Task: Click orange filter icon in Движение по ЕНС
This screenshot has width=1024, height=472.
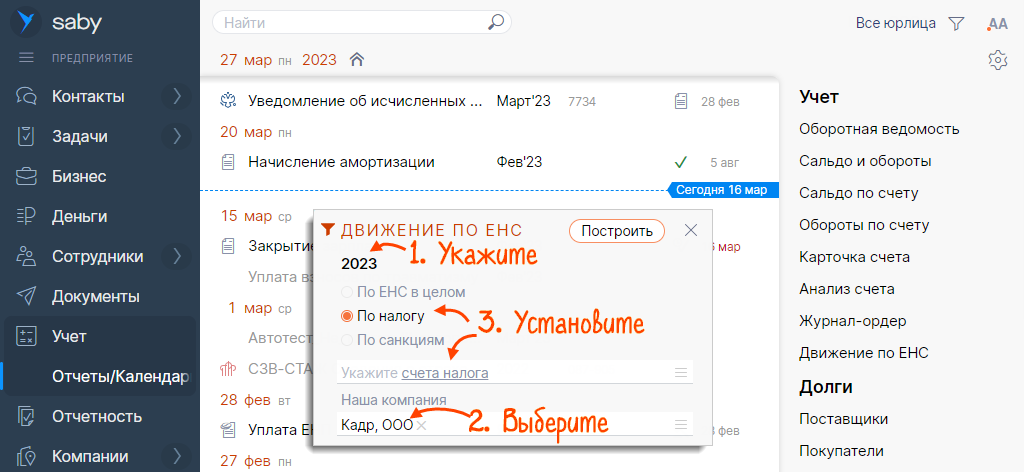Action: point(328,229)
